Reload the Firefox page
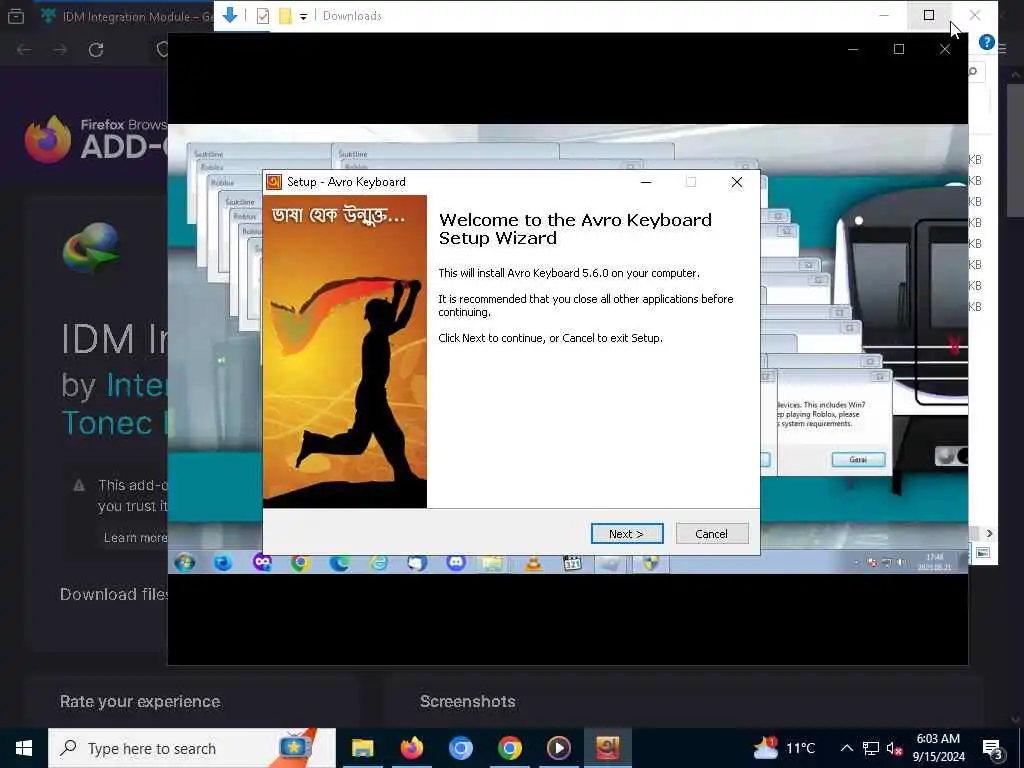The width and height of the screenshot is (1024, 768). (x=96, y=50)
